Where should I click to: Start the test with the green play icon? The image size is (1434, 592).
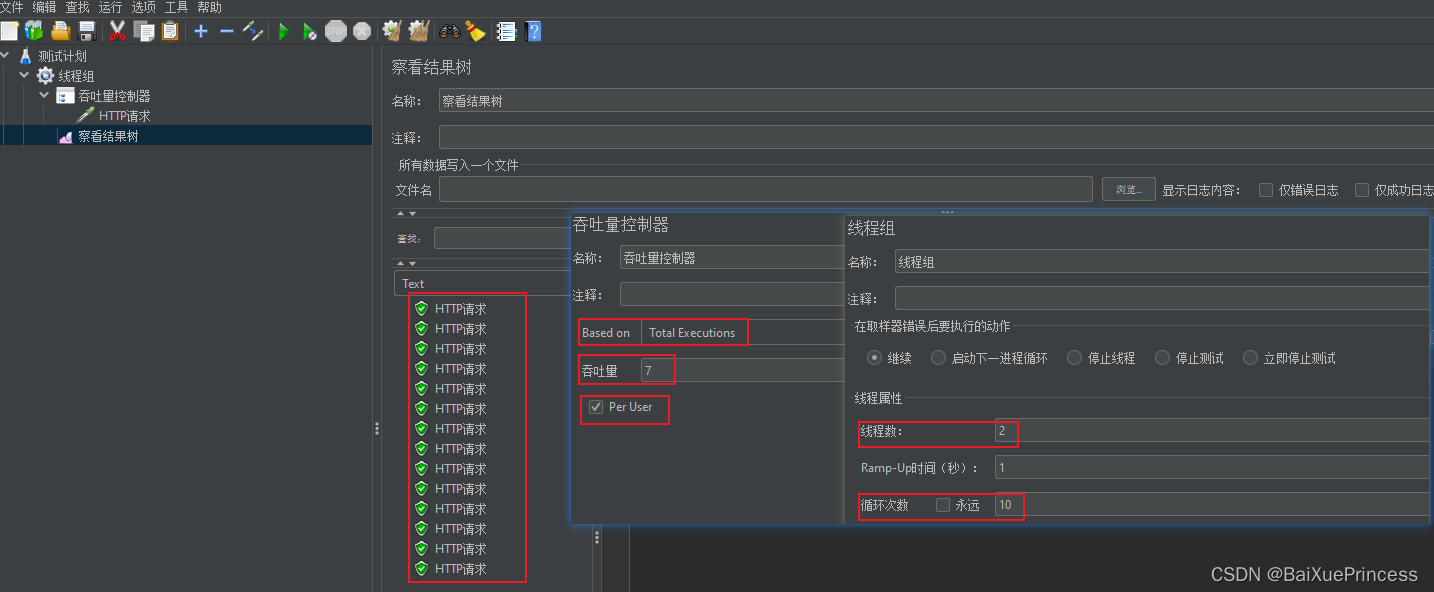point(283,31)
